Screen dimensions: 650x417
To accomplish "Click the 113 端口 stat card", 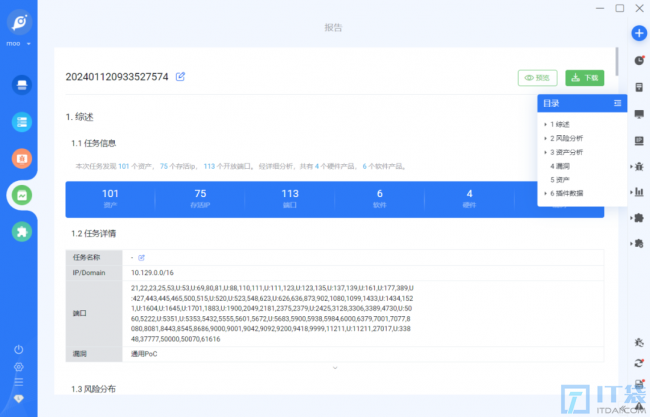I will click(290, 199).
